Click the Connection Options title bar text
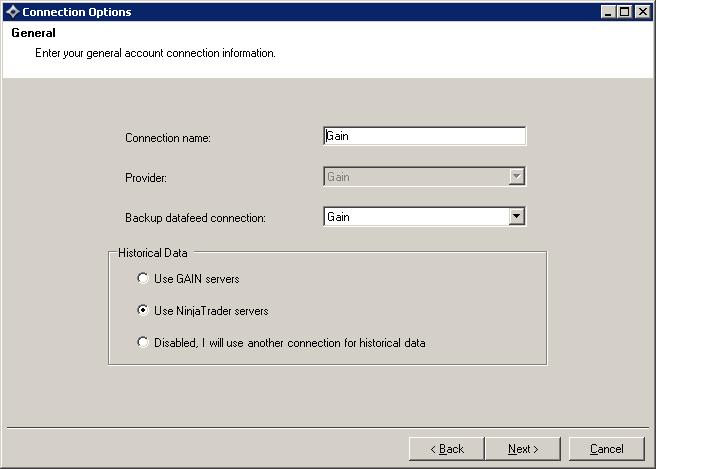The image size is (720, 469). [x=76, y=12]
